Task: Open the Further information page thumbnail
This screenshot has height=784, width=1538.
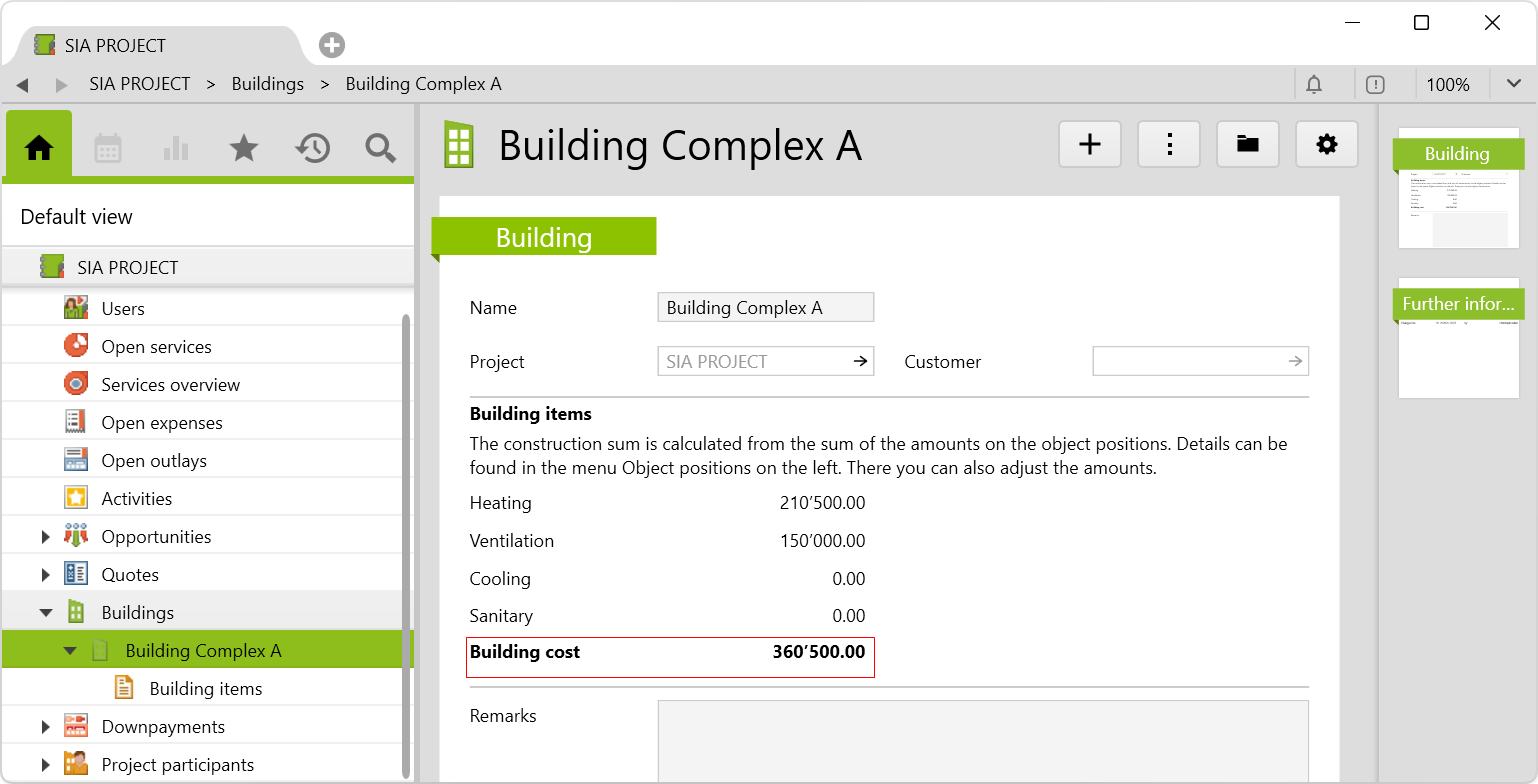Action: (x=1458, y=340)
